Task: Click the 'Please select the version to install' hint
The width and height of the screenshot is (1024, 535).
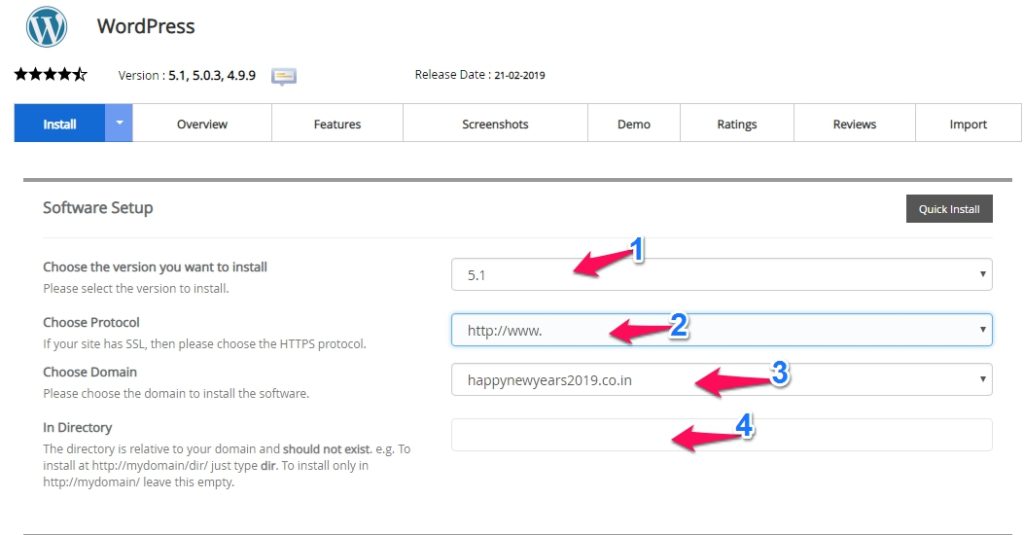Action: (136, 288)
